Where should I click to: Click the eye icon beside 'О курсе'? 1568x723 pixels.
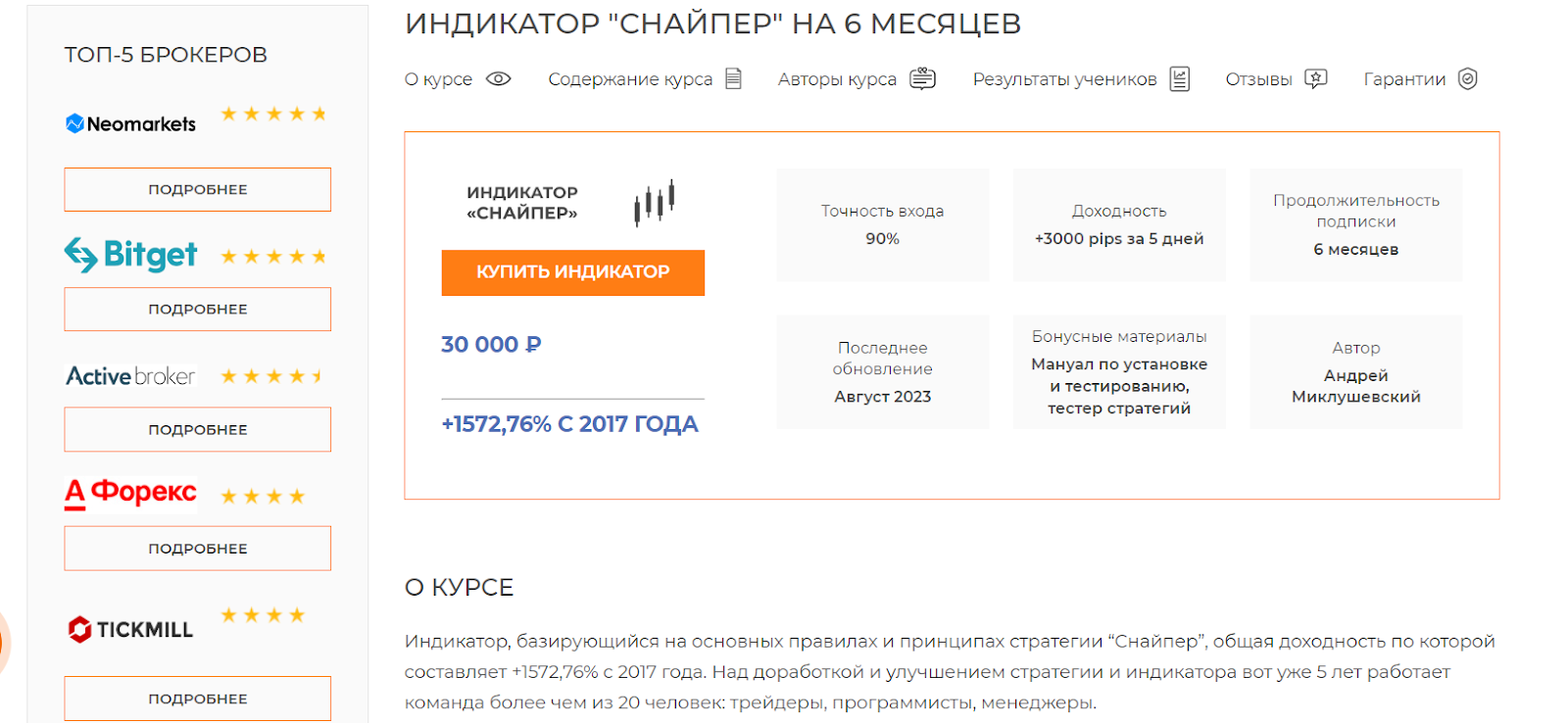pos(499,79)
